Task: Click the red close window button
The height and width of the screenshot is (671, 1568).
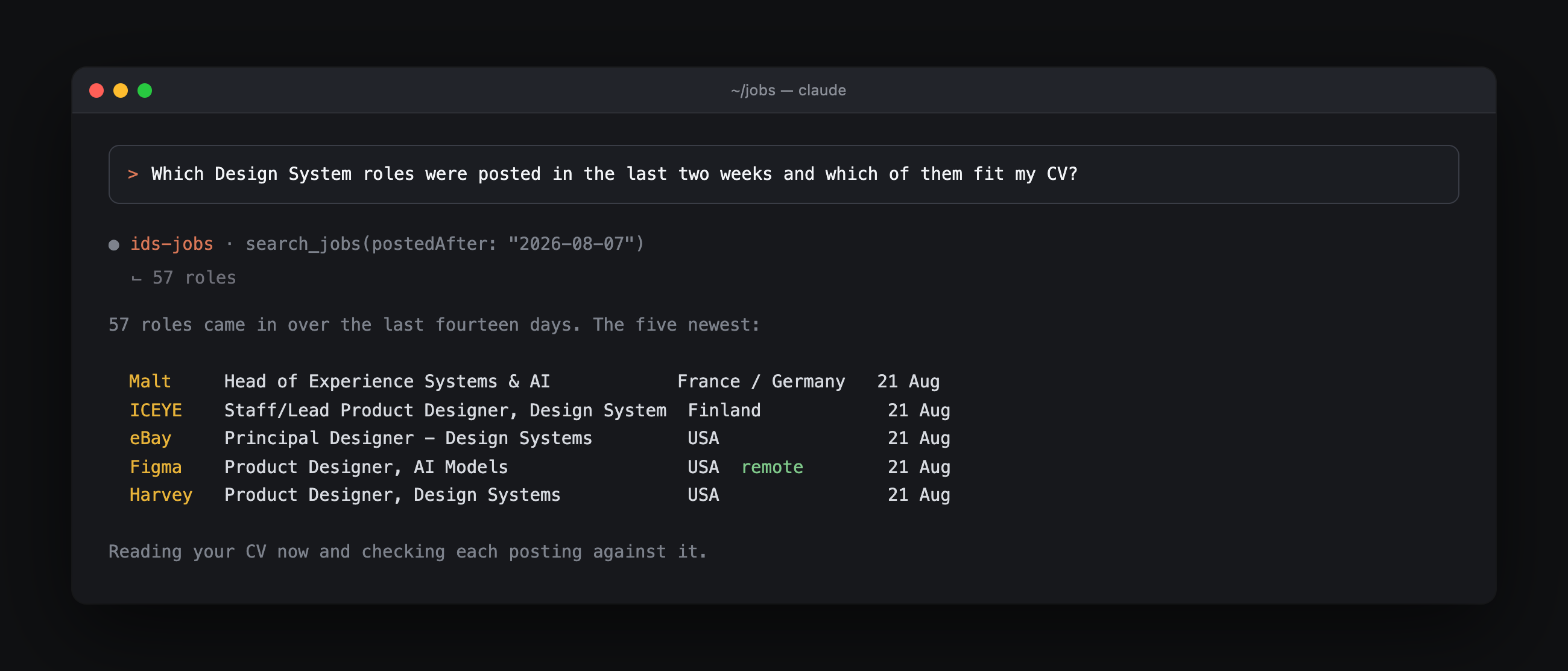Action: click(x=96, y=91)
